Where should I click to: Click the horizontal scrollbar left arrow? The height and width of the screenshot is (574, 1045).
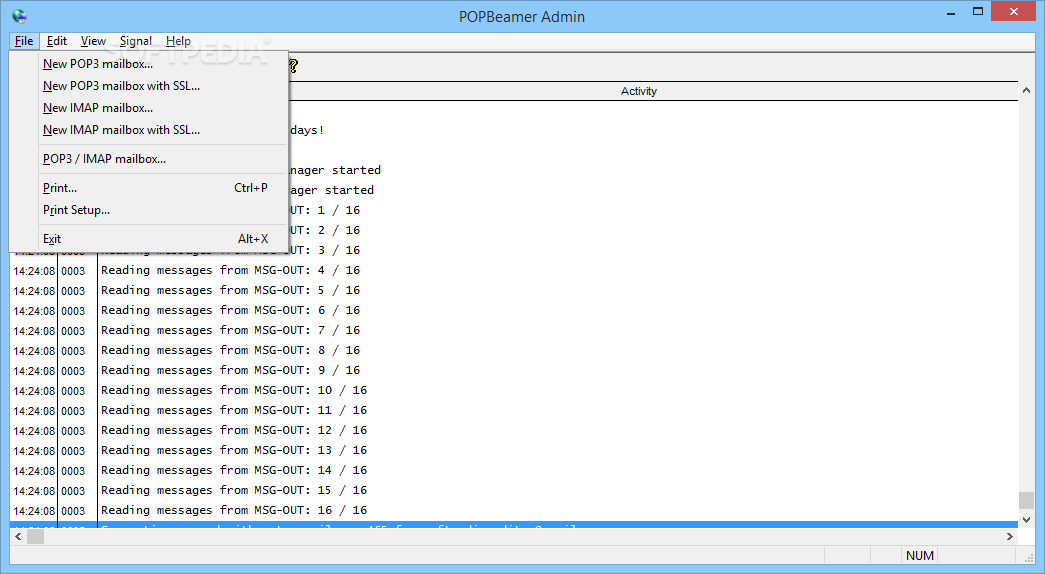pyautogui.click(x=18, y=536)
